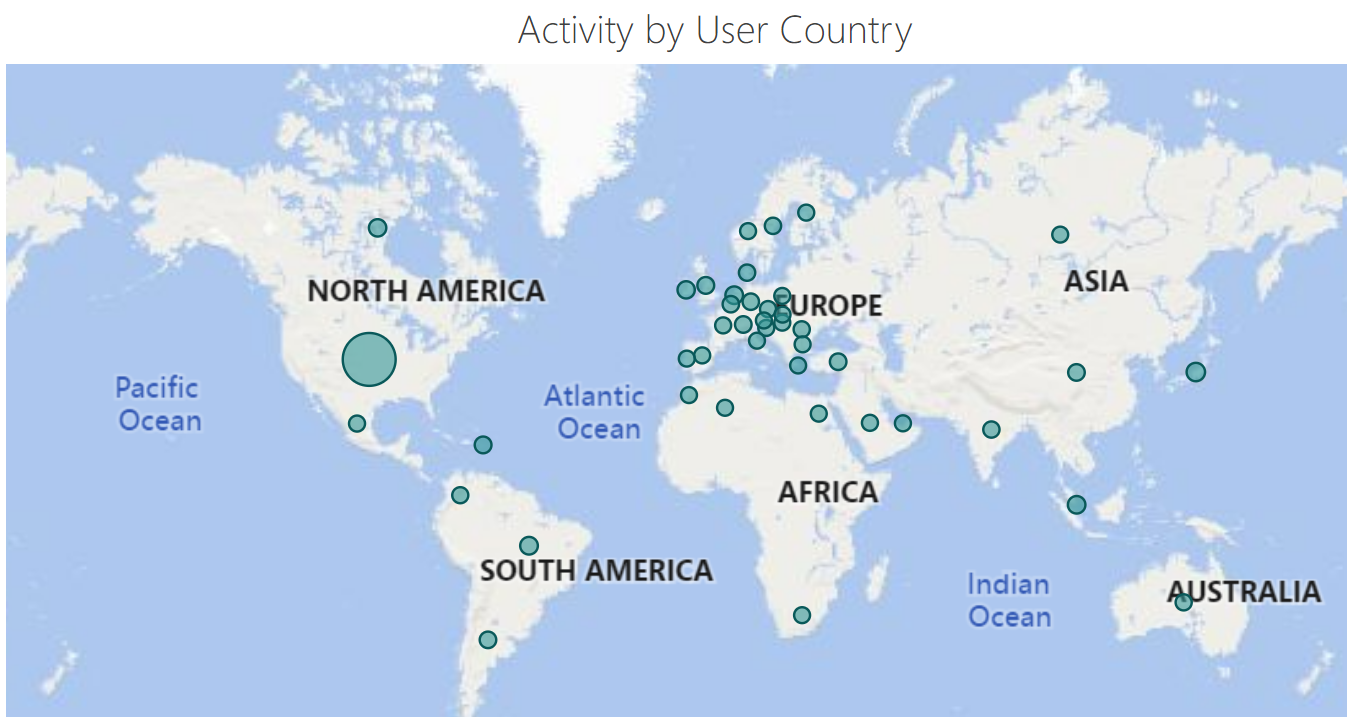The height and width of the screenshot is (717, 1347).
Task: Select the Colombia bubble in northern South America
Action: tap(460, 495)
